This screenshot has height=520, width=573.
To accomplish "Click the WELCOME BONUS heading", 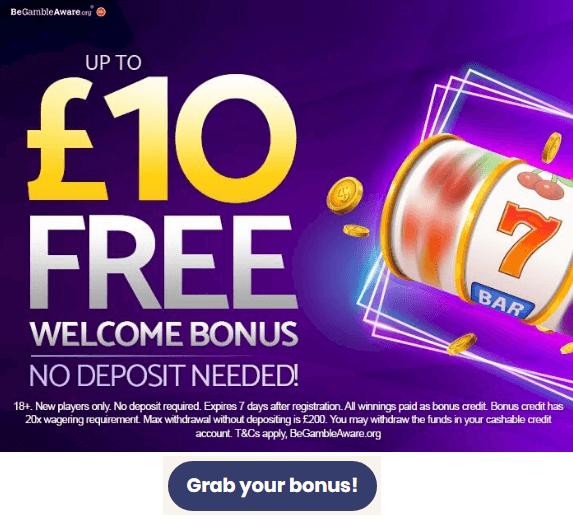I will tap(164, 334).
